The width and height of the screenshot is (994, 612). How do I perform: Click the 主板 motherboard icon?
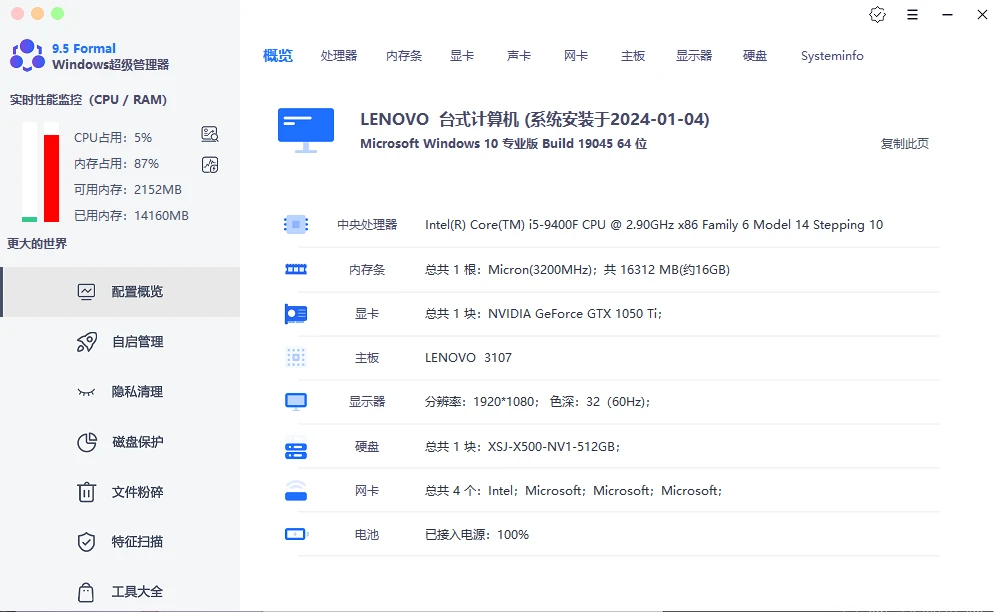pos(296,358)
